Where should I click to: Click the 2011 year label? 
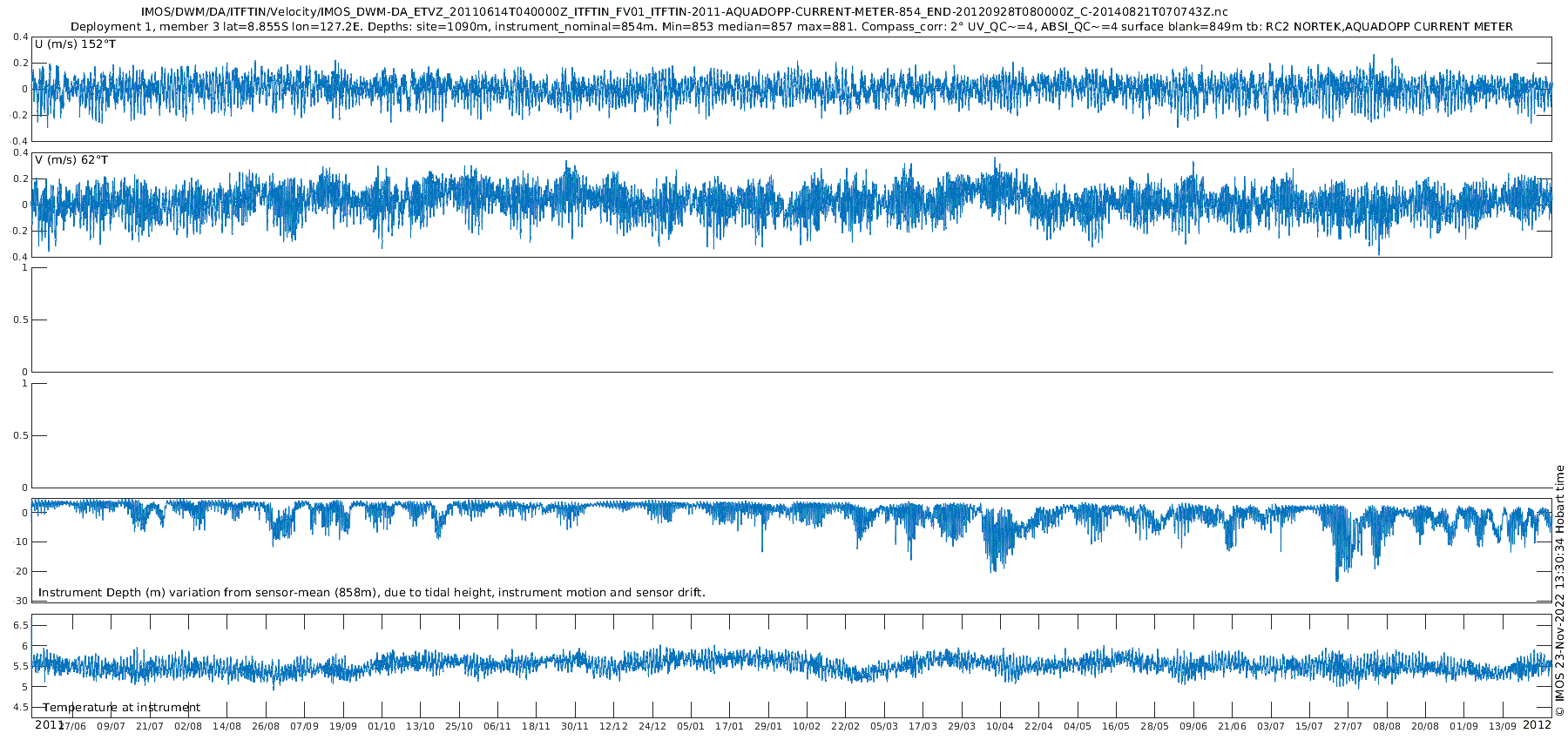48,724
